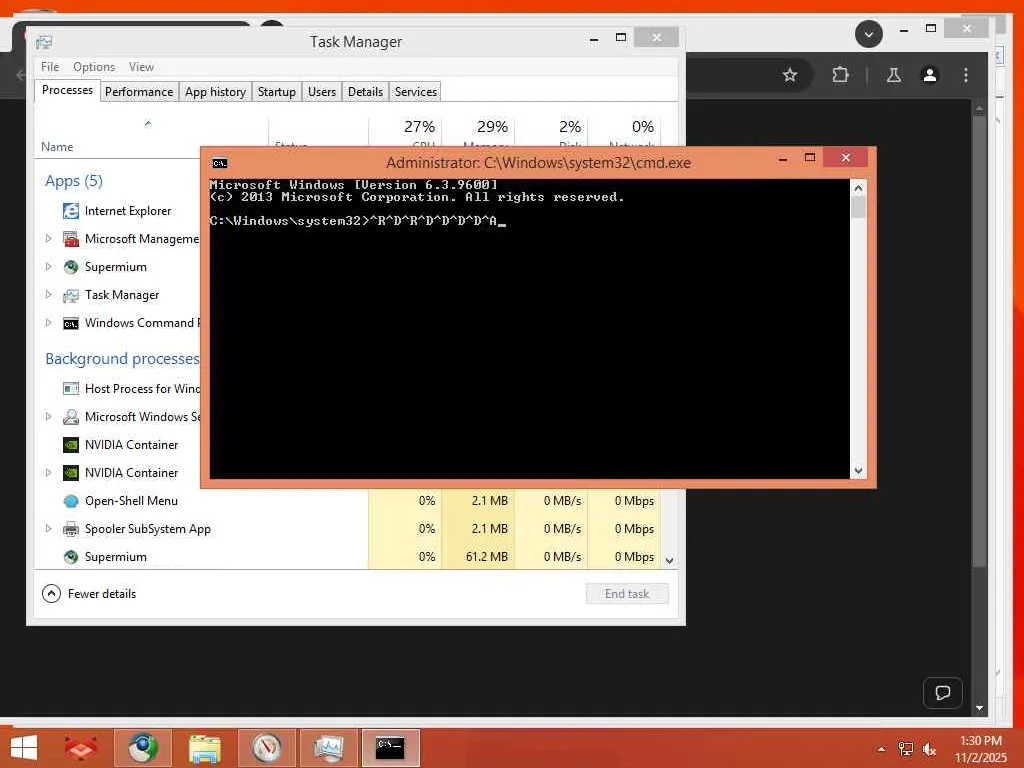Select Spooler SubSystem App printer icon
The height and width of the screenshot is (768, 1024).
click(x=71, y=529)
